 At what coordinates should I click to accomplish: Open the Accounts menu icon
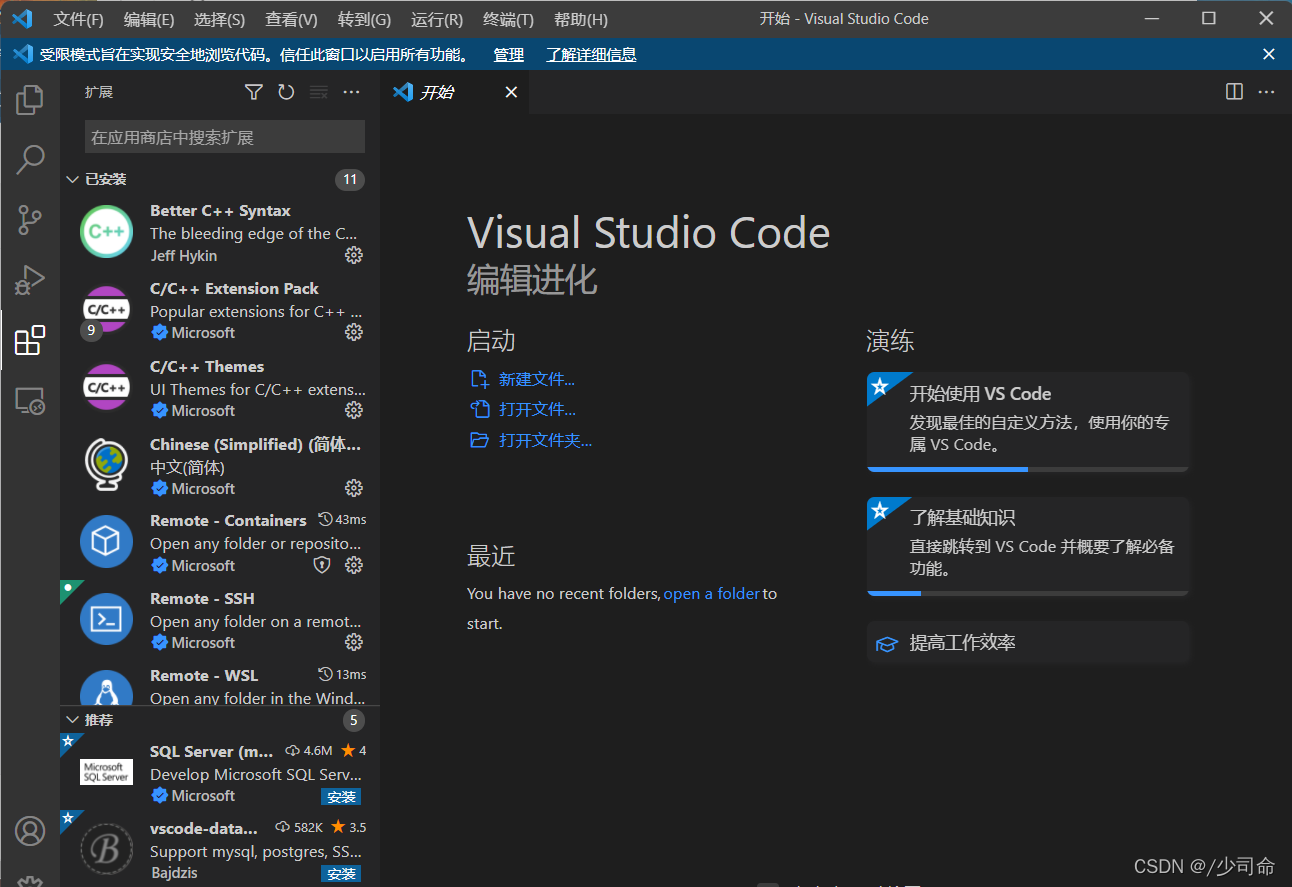click(x=30, y=830)
